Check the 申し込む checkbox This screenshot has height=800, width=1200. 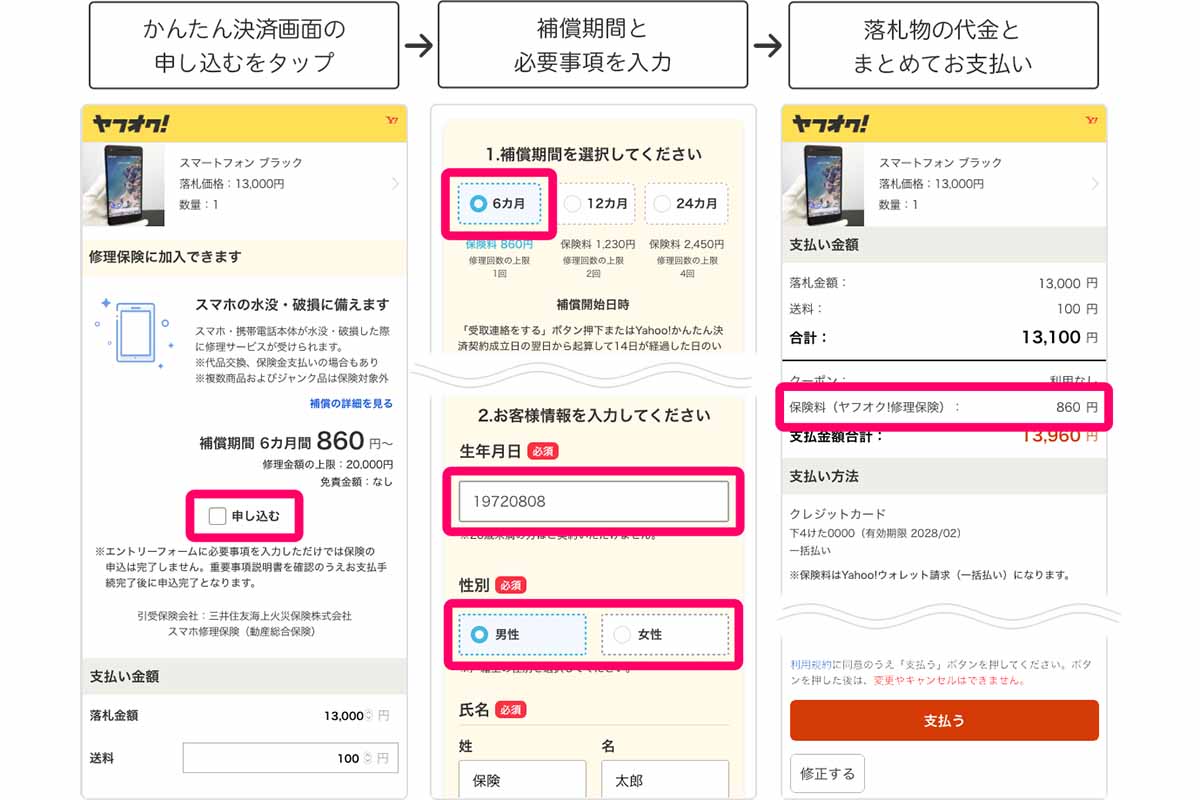click(217, 516)
